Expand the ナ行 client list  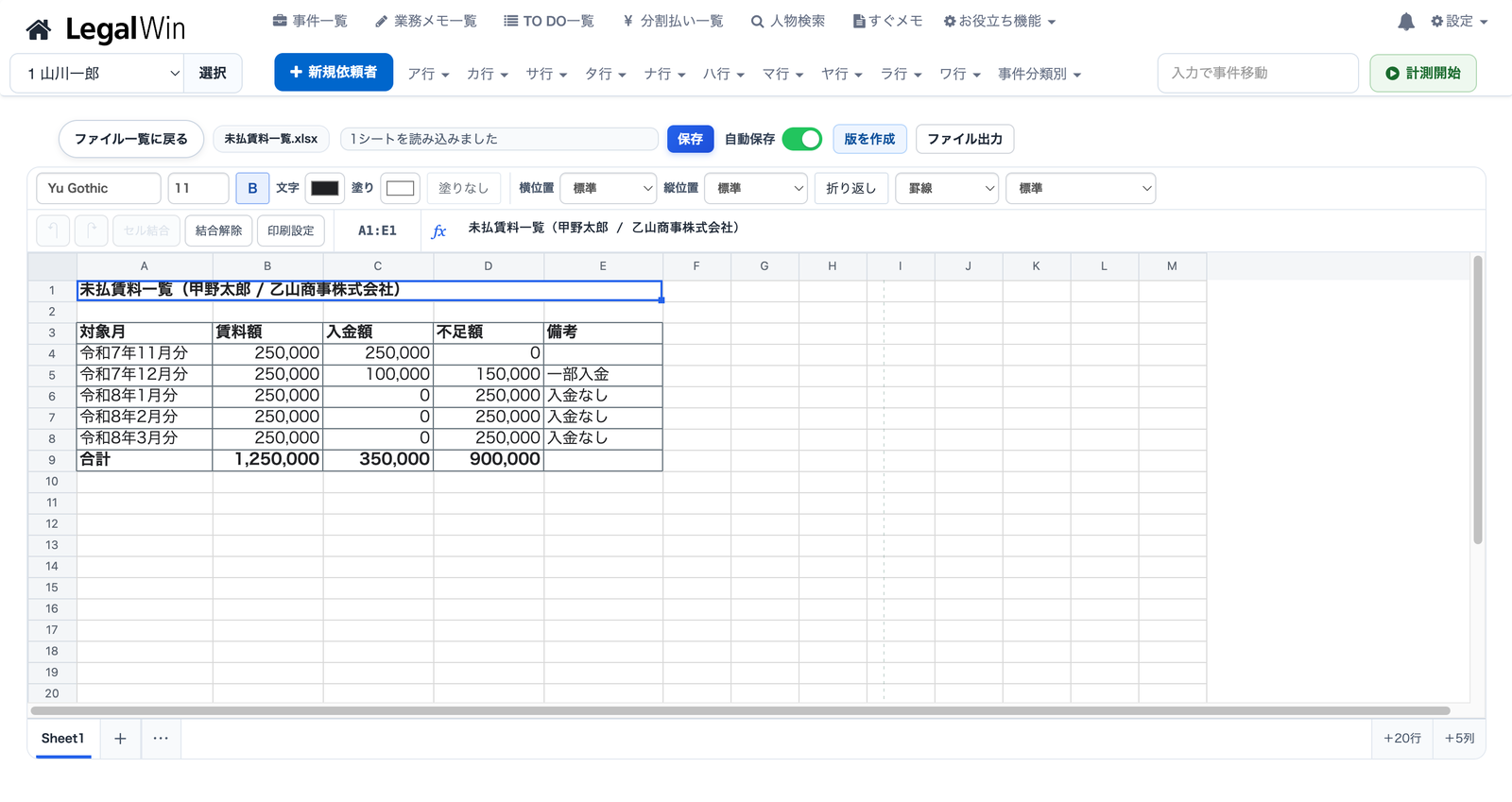(664, 74)
